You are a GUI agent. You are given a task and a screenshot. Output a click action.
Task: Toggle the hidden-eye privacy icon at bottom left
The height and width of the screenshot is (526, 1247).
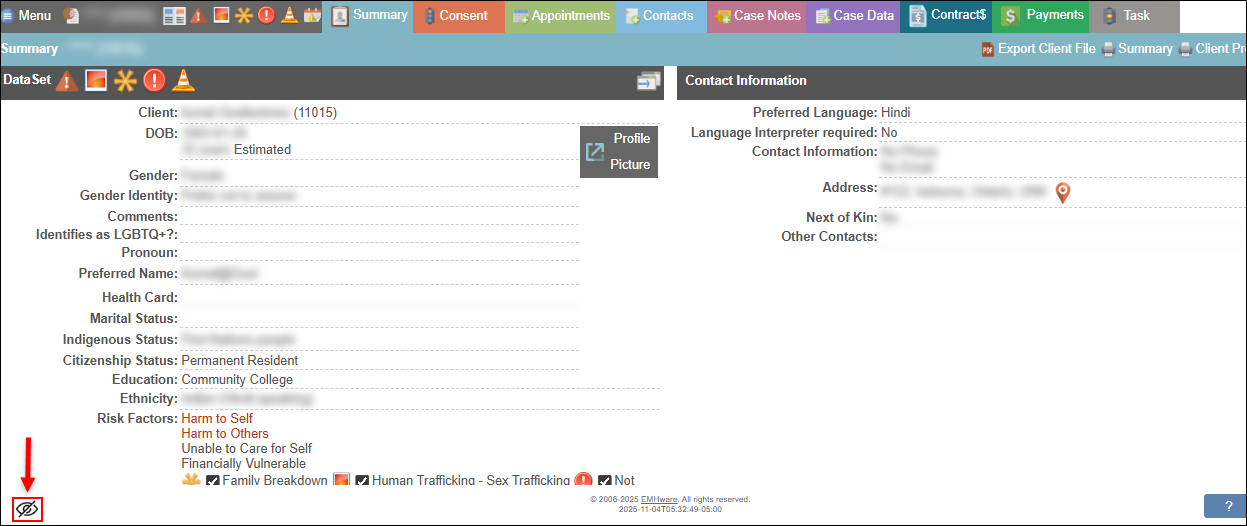(27, 509)
